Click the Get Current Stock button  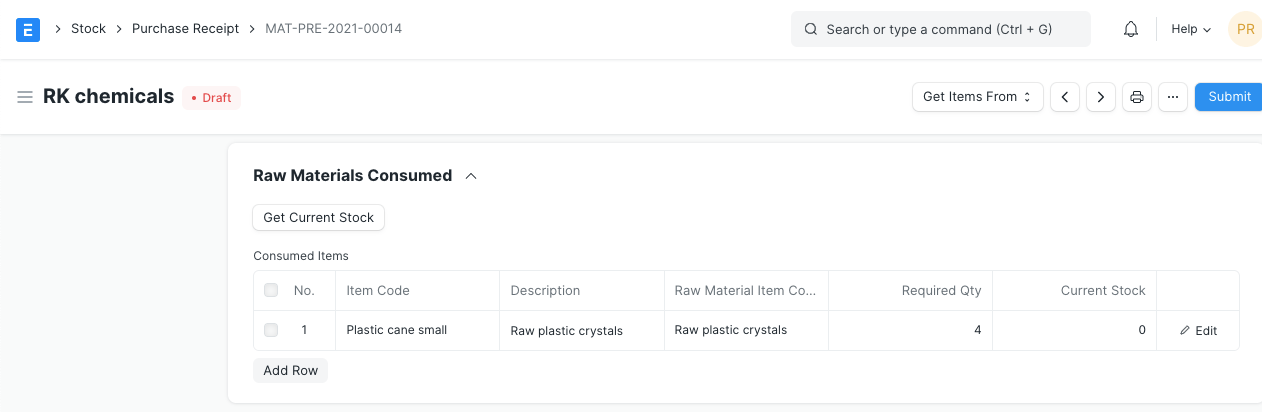pyautogui.click(x=318, y=217)
